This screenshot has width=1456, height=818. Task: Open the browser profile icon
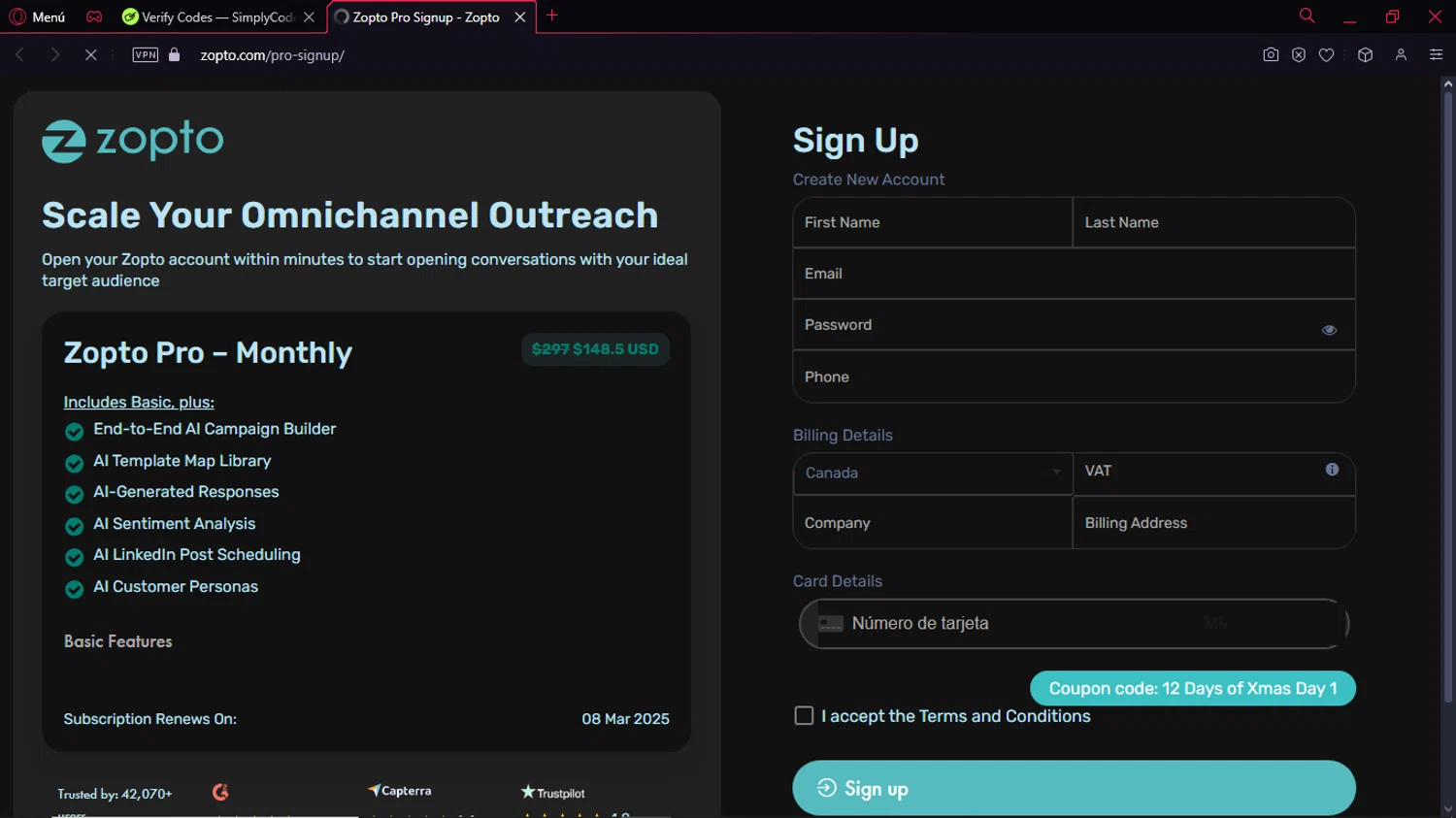pyautogui.click(x=1401, y=55)
